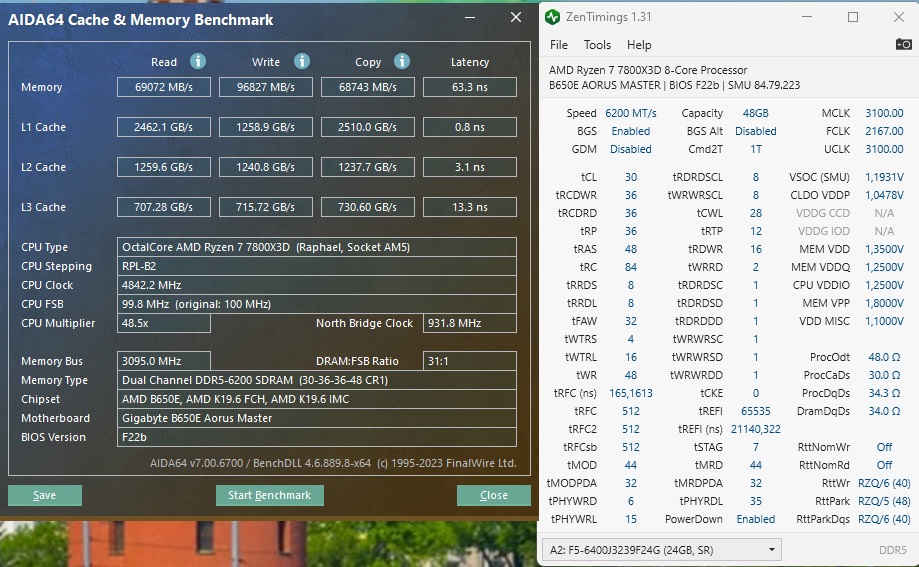Click North Bridge Clock value 931.8 MHz

click(x=469, y=322)
